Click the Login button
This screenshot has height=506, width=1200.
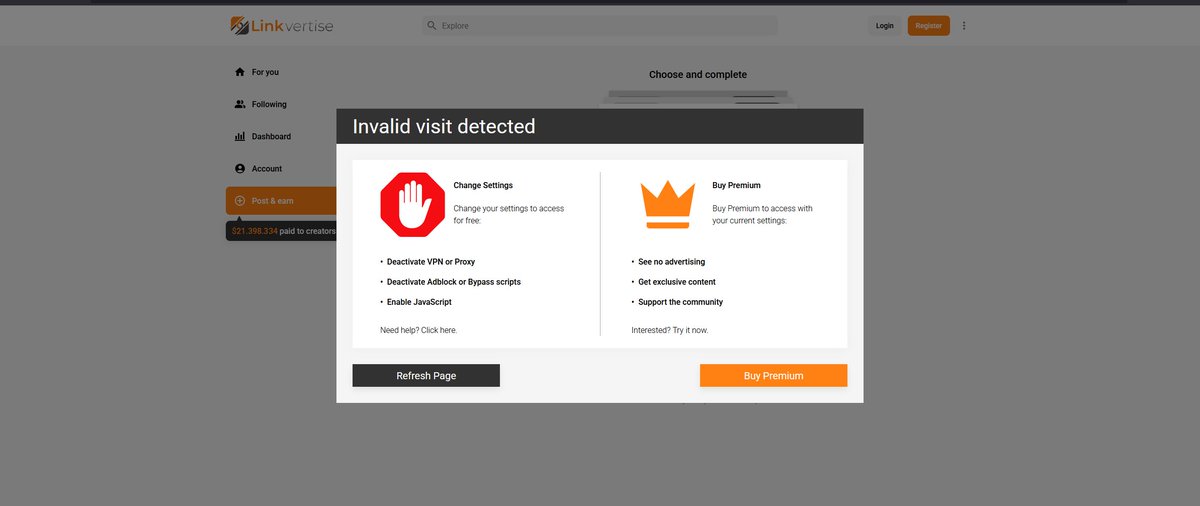point(884,25)
